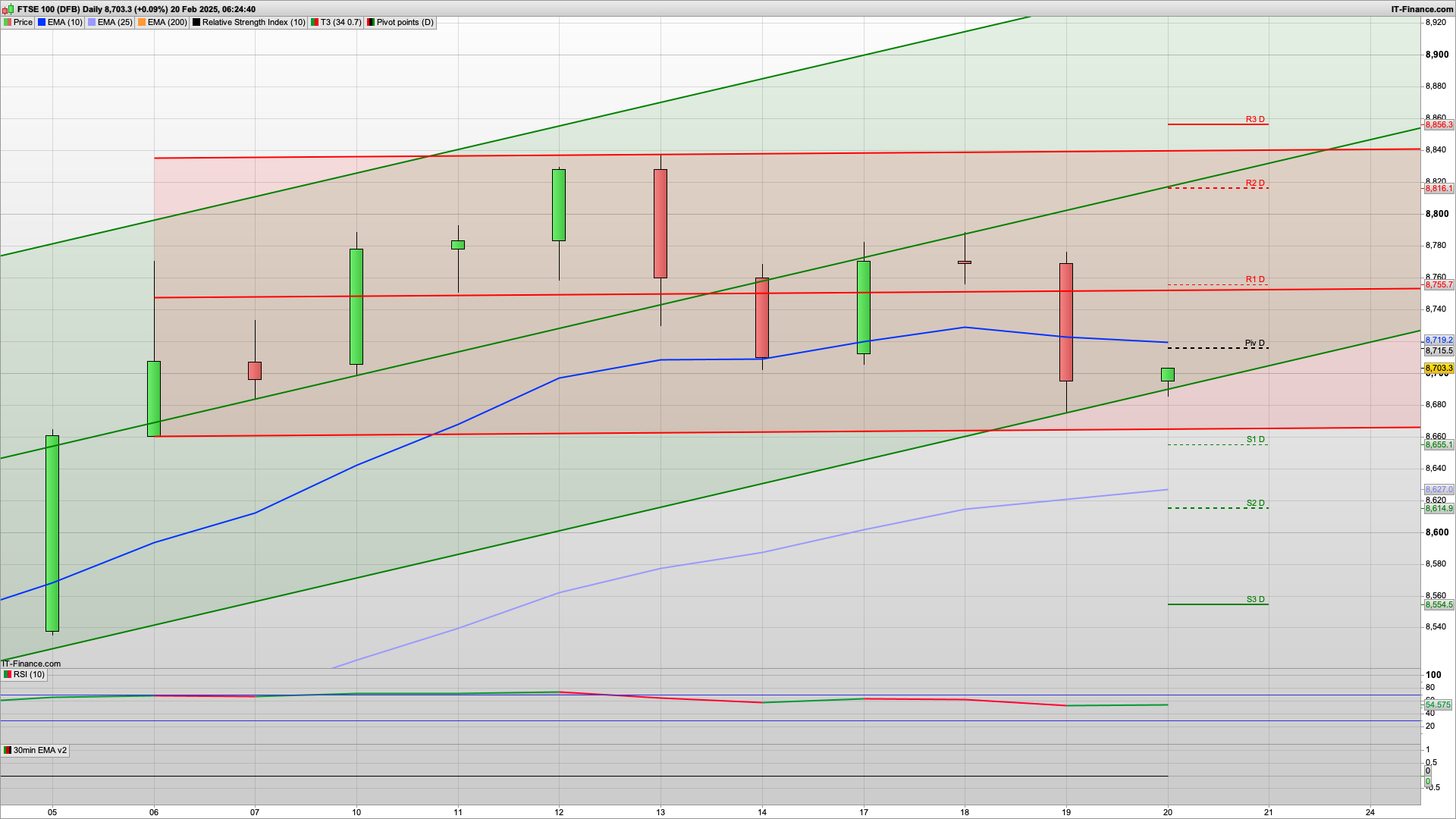The height and width of the screenshot is (819, 1456).
Task: Open the RSI (10) panel label
Action: coord(24,674)
